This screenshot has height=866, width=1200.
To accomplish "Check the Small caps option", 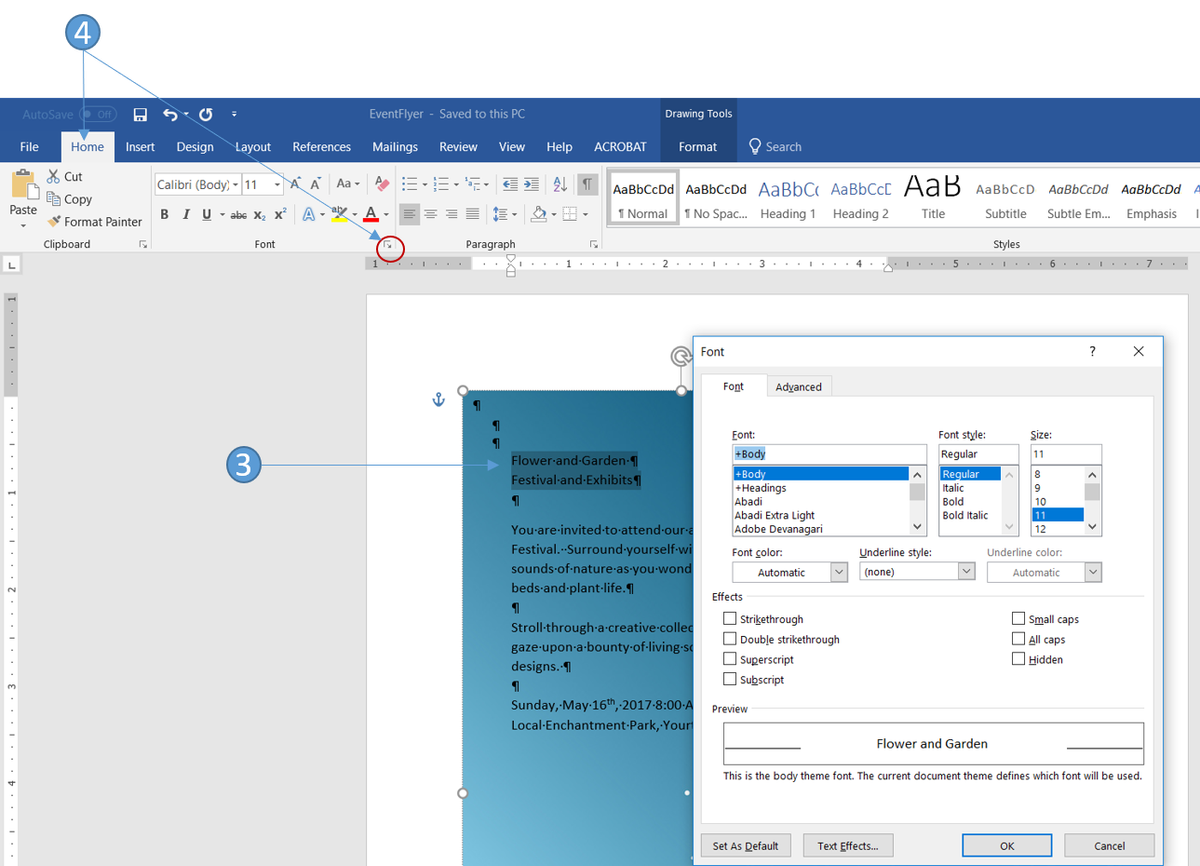I will pyautogui.click(x=1018, y=619).
